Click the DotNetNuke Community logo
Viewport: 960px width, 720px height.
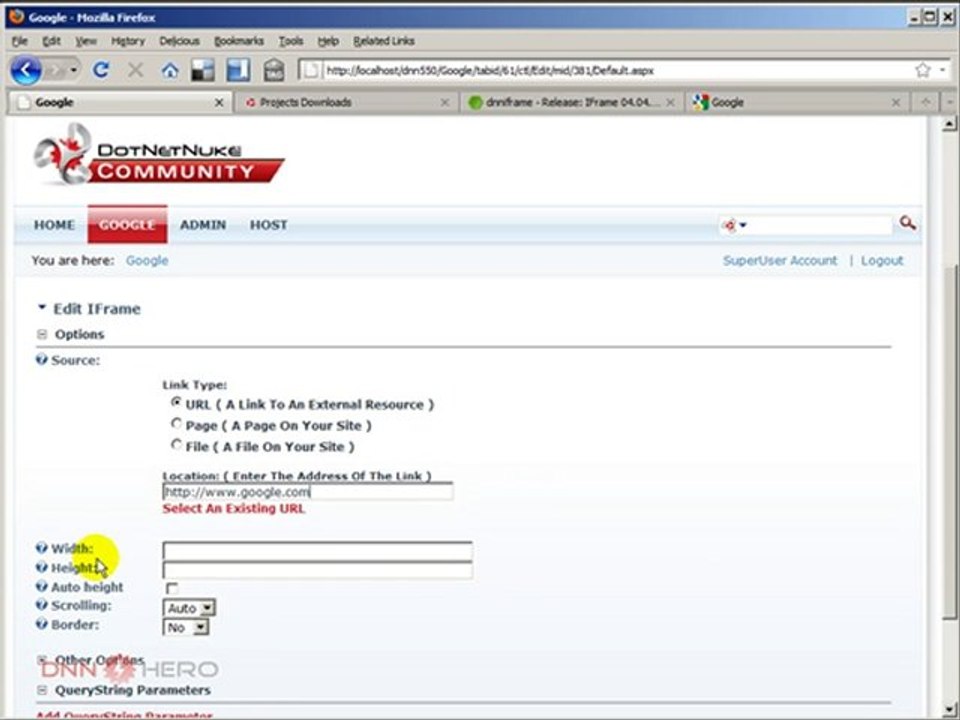click(x=159, y=154)
